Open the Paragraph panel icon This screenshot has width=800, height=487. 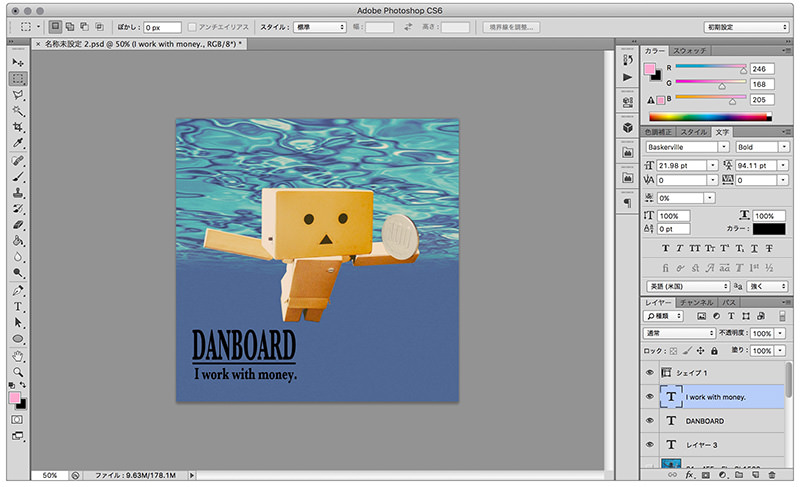click(628, 202)
